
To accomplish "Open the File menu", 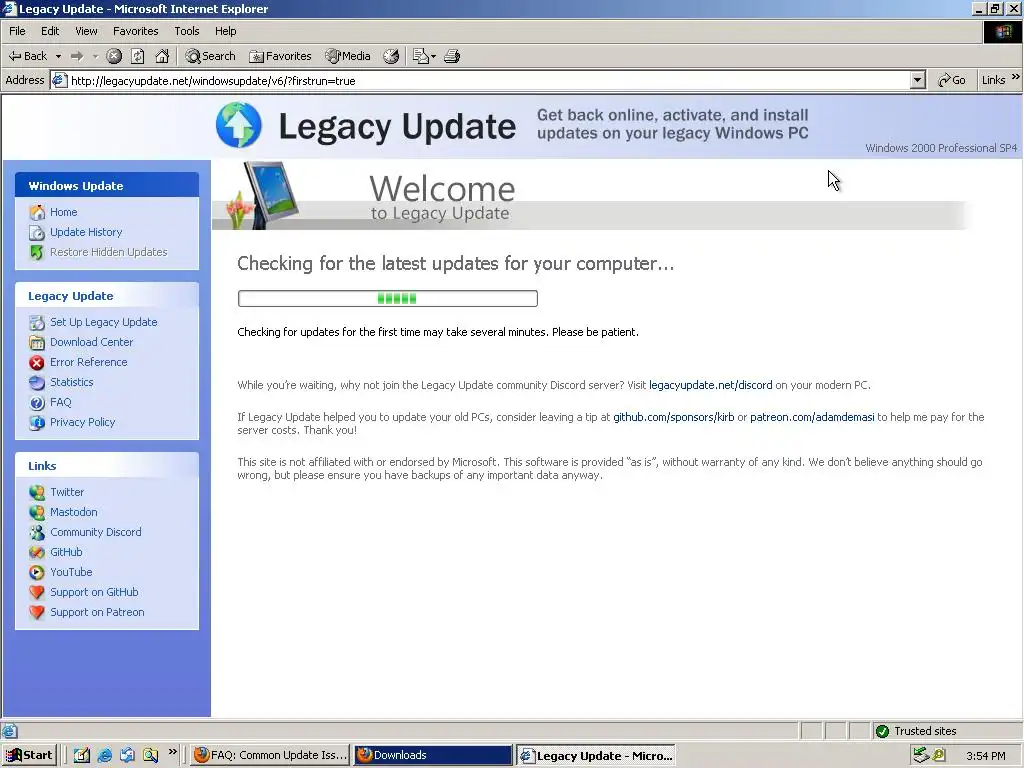I will (x=18, y=31).
